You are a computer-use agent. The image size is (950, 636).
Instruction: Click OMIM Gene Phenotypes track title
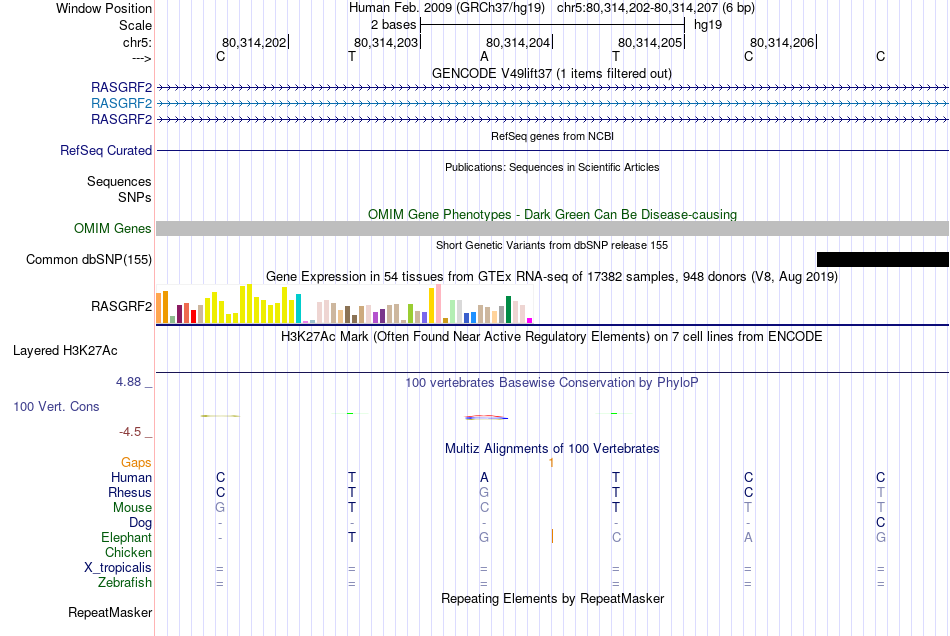point(553,214)
